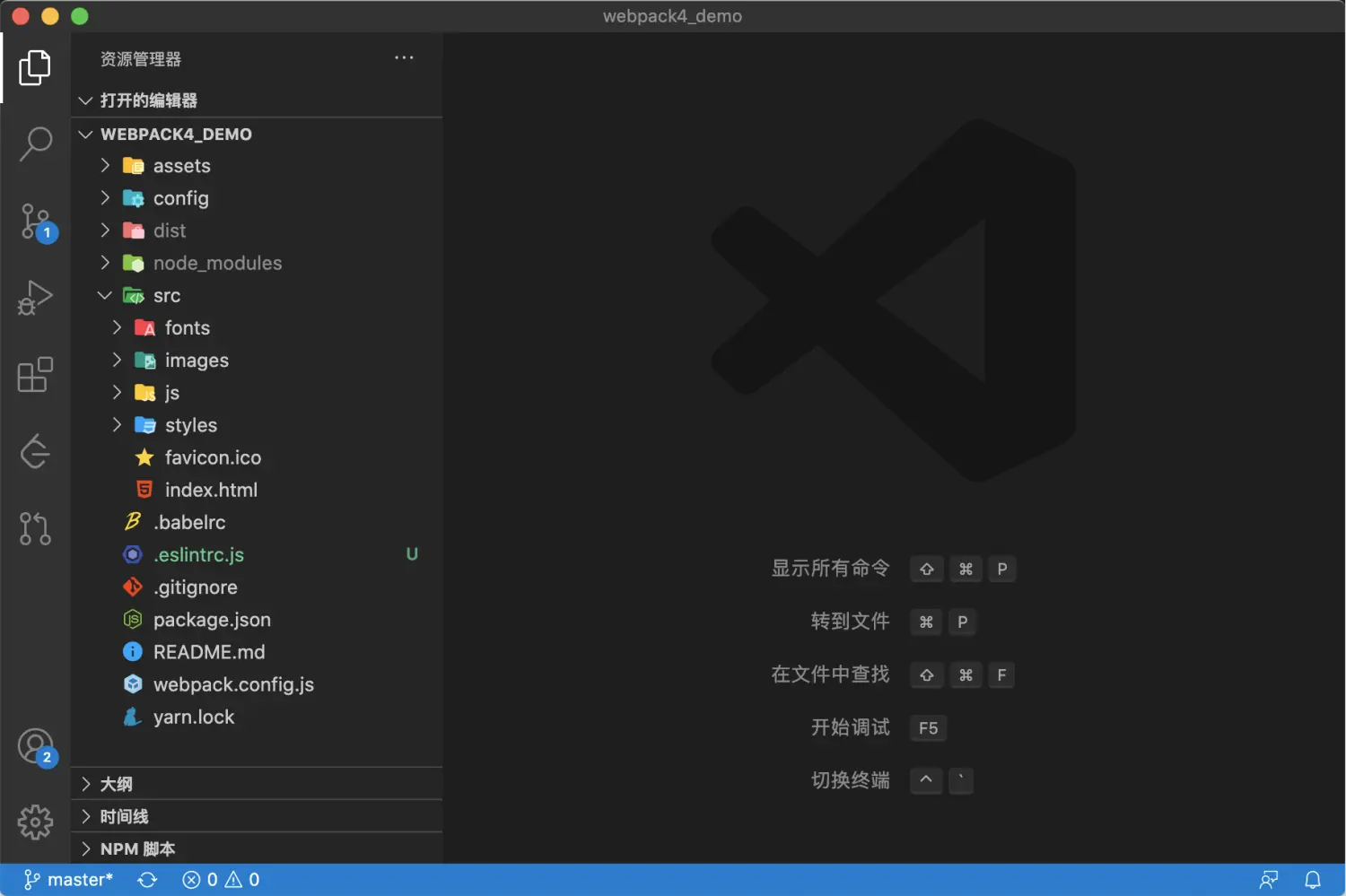This screenshot has width=1346, height=896.
Task: Expand the js folder chevron
Action: 117,392
